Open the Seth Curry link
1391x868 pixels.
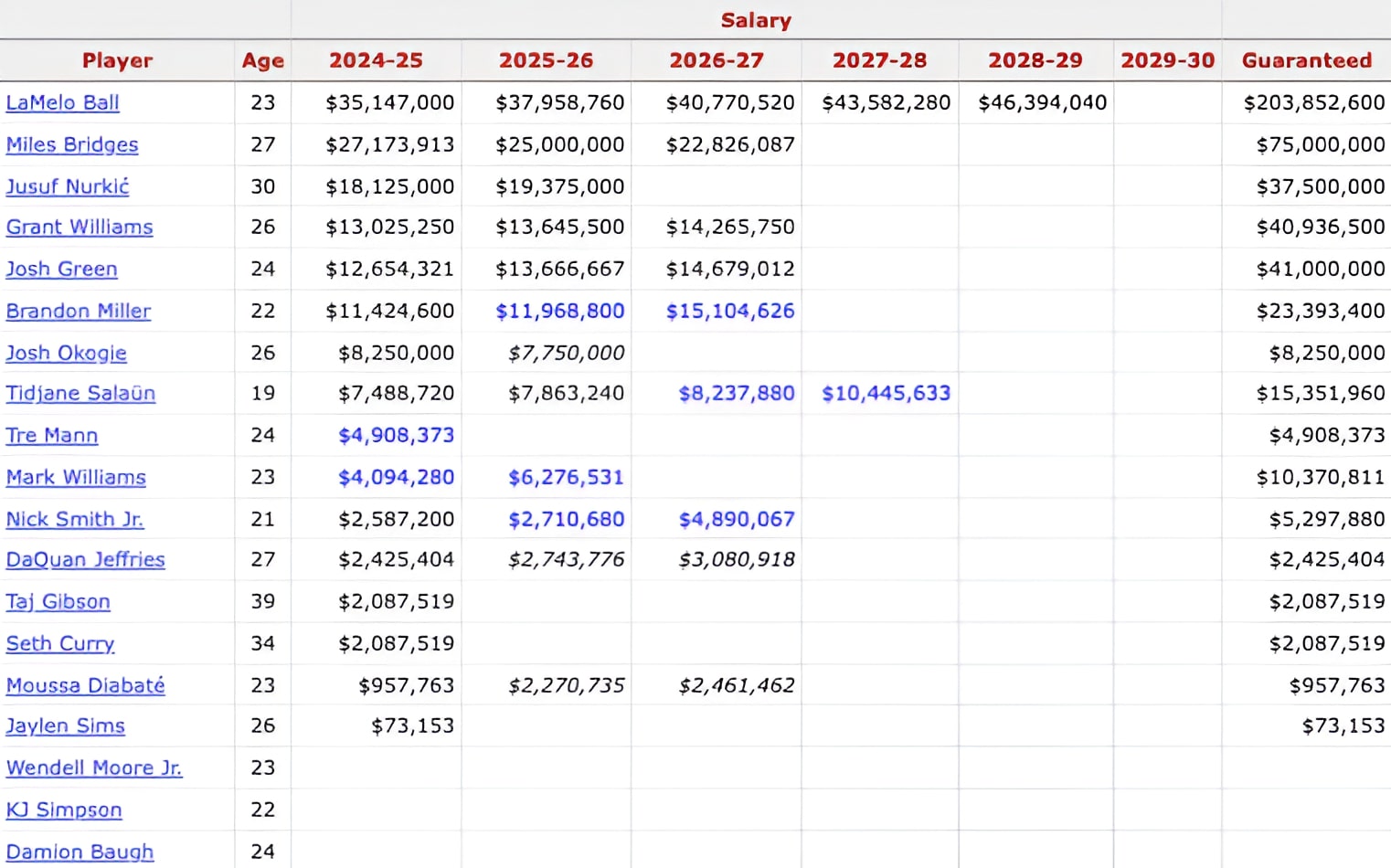(60, 643)
